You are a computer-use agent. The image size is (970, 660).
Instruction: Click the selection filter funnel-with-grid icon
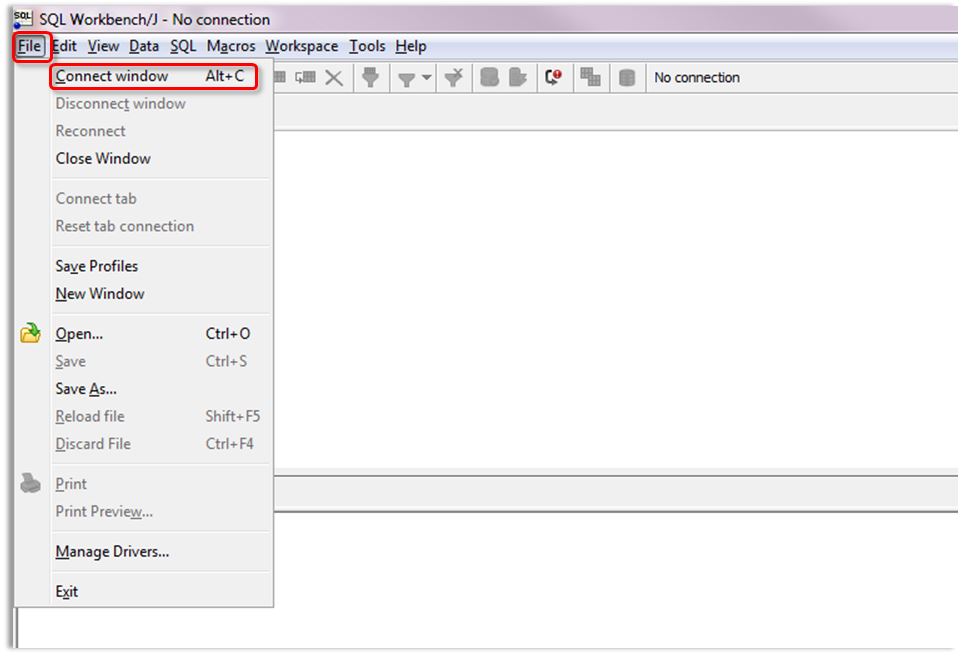370,77
